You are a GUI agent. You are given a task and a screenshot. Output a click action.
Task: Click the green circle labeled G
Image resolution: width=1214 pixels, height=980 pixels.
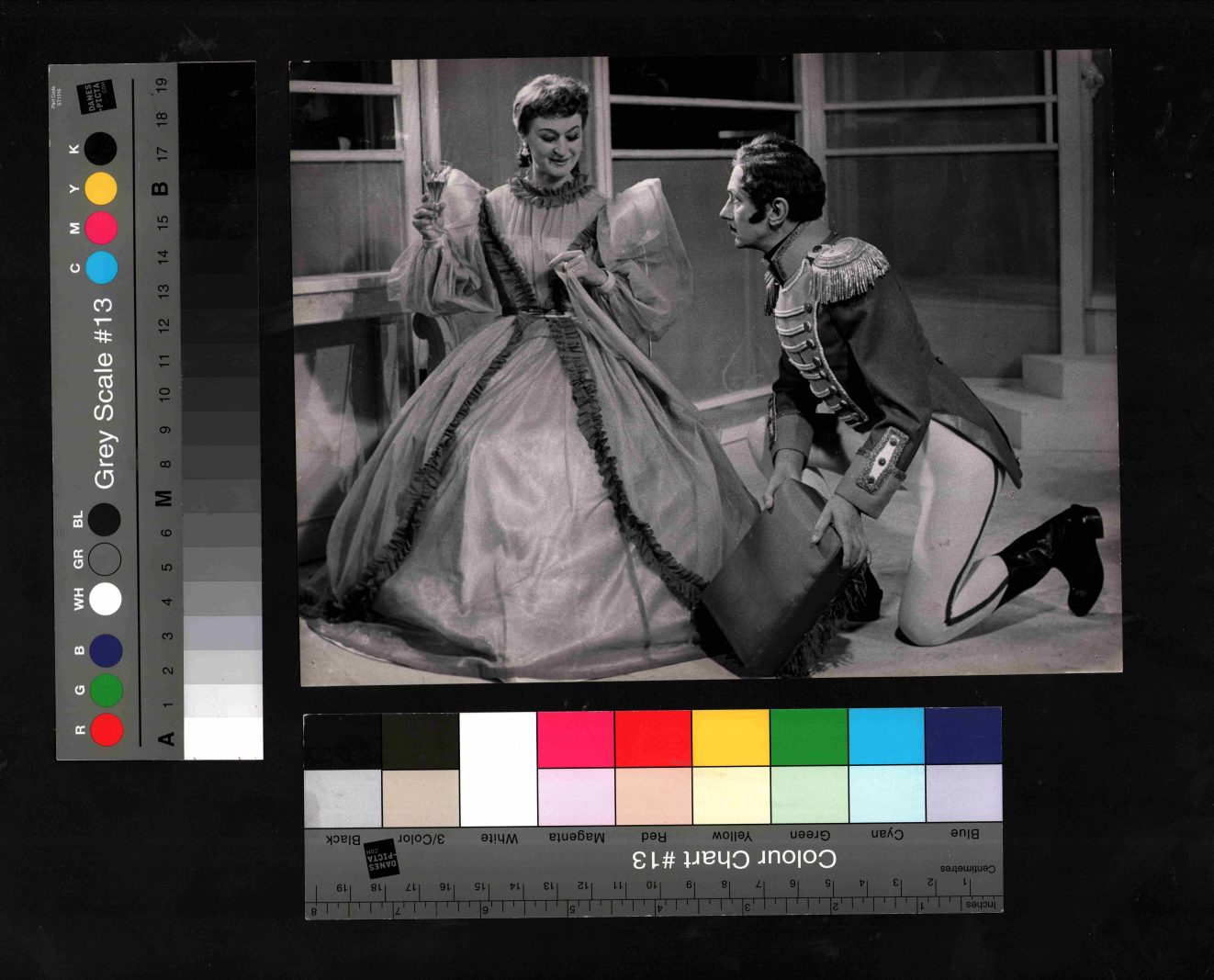107,690
